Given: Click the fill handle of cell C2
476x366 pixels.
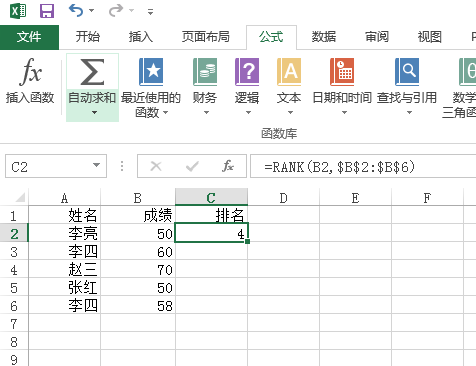Looking at the screenshot, I should [247, 241].
